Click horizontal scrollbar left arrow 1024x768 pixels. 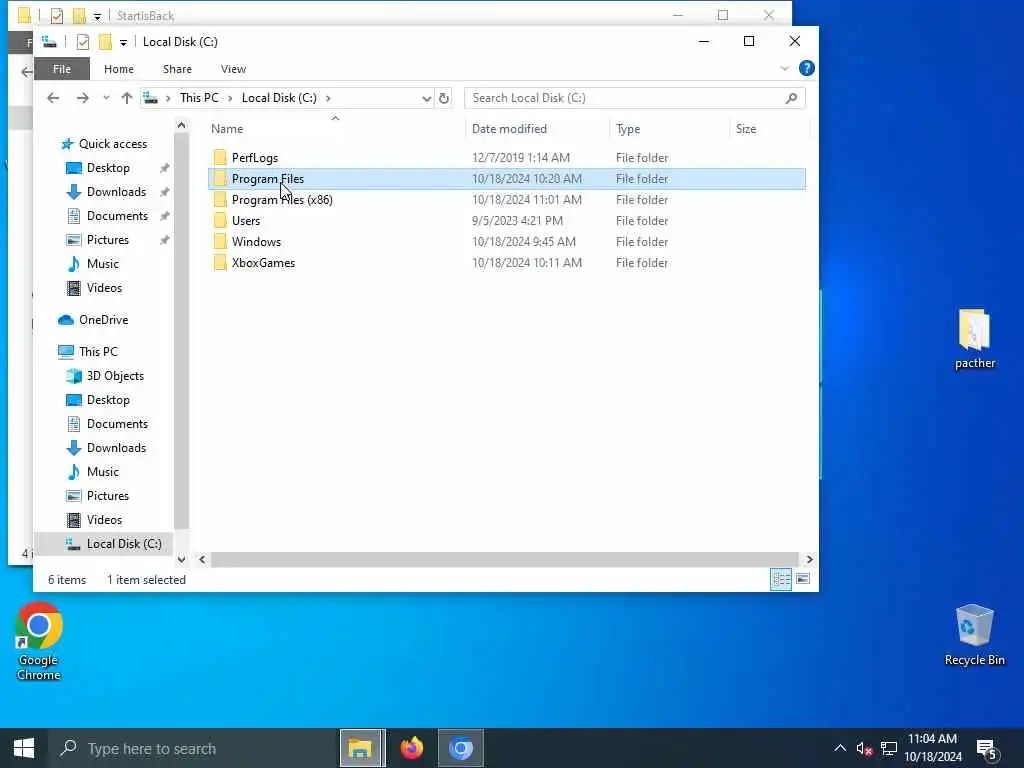point(202,560)
